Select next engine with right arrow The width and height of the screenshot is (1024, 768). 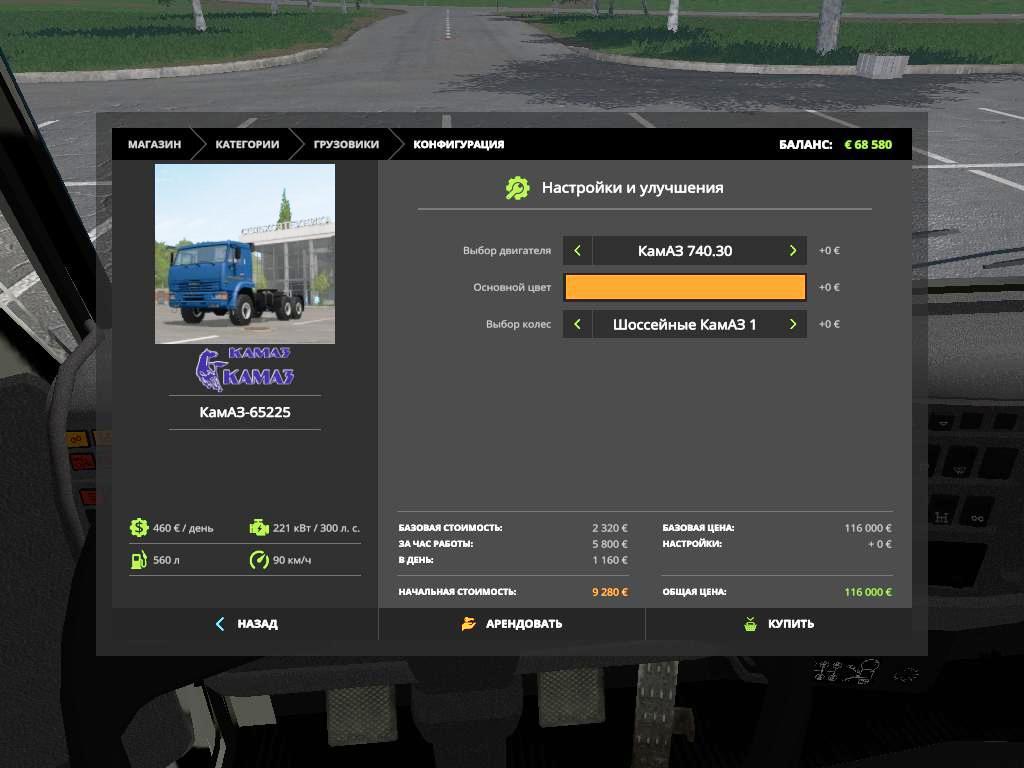(793, 251)
